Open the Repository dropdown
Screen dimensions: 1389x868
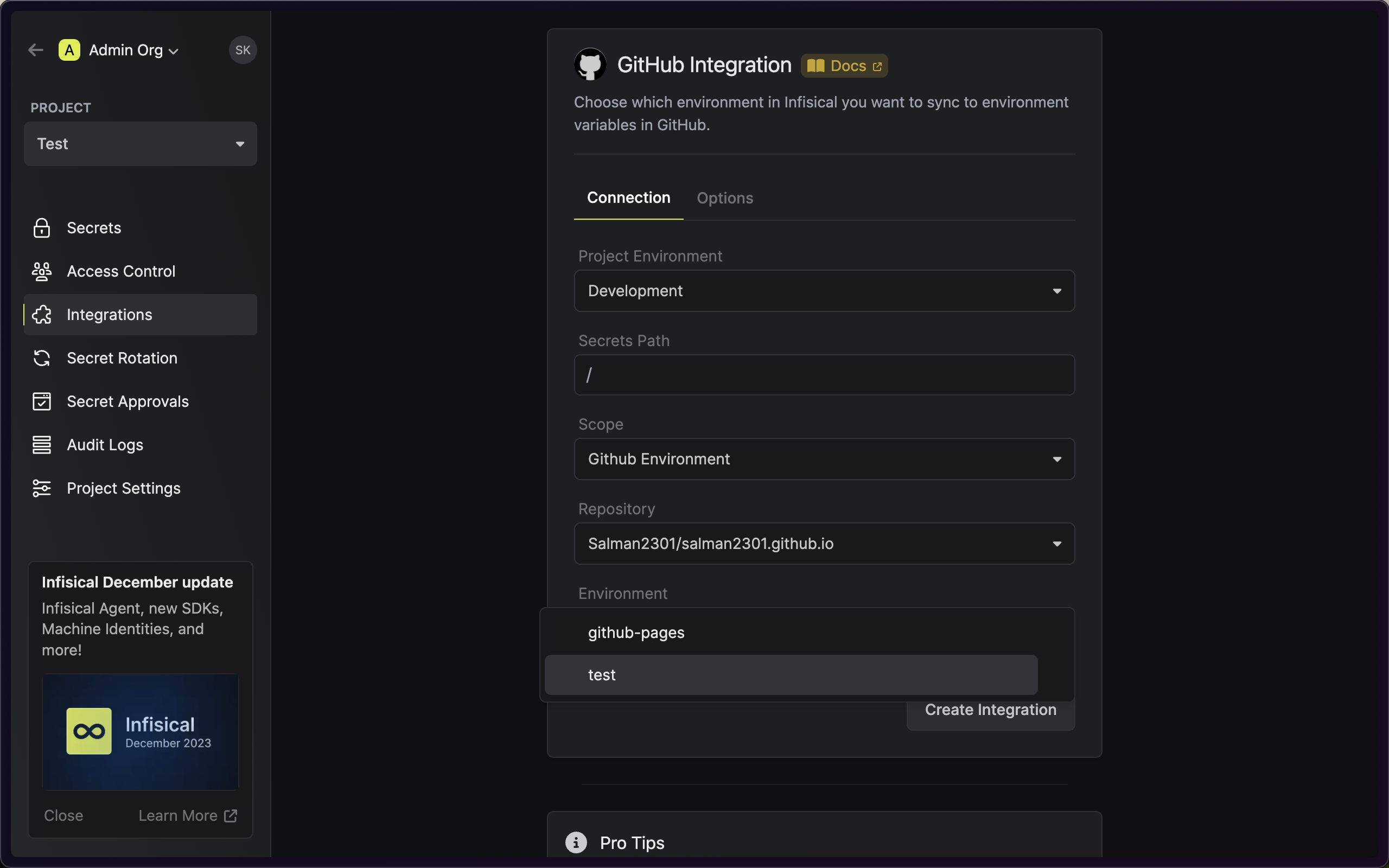tap(824, 544)
